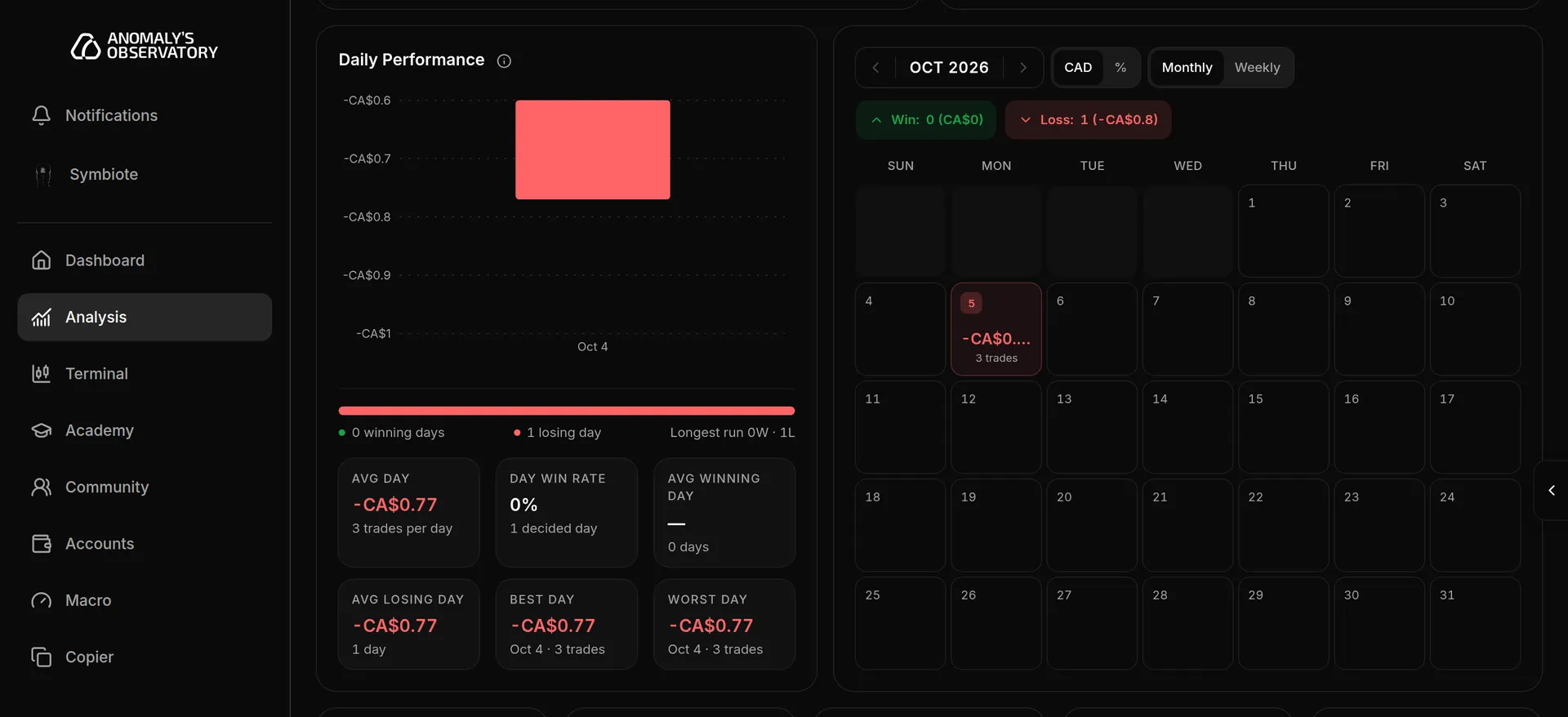The height and width of the screenshot is (717, 1568).
Task: Show Daily Performance info tooltip icon
Action: pyautogui.click(x=504, y=60)
